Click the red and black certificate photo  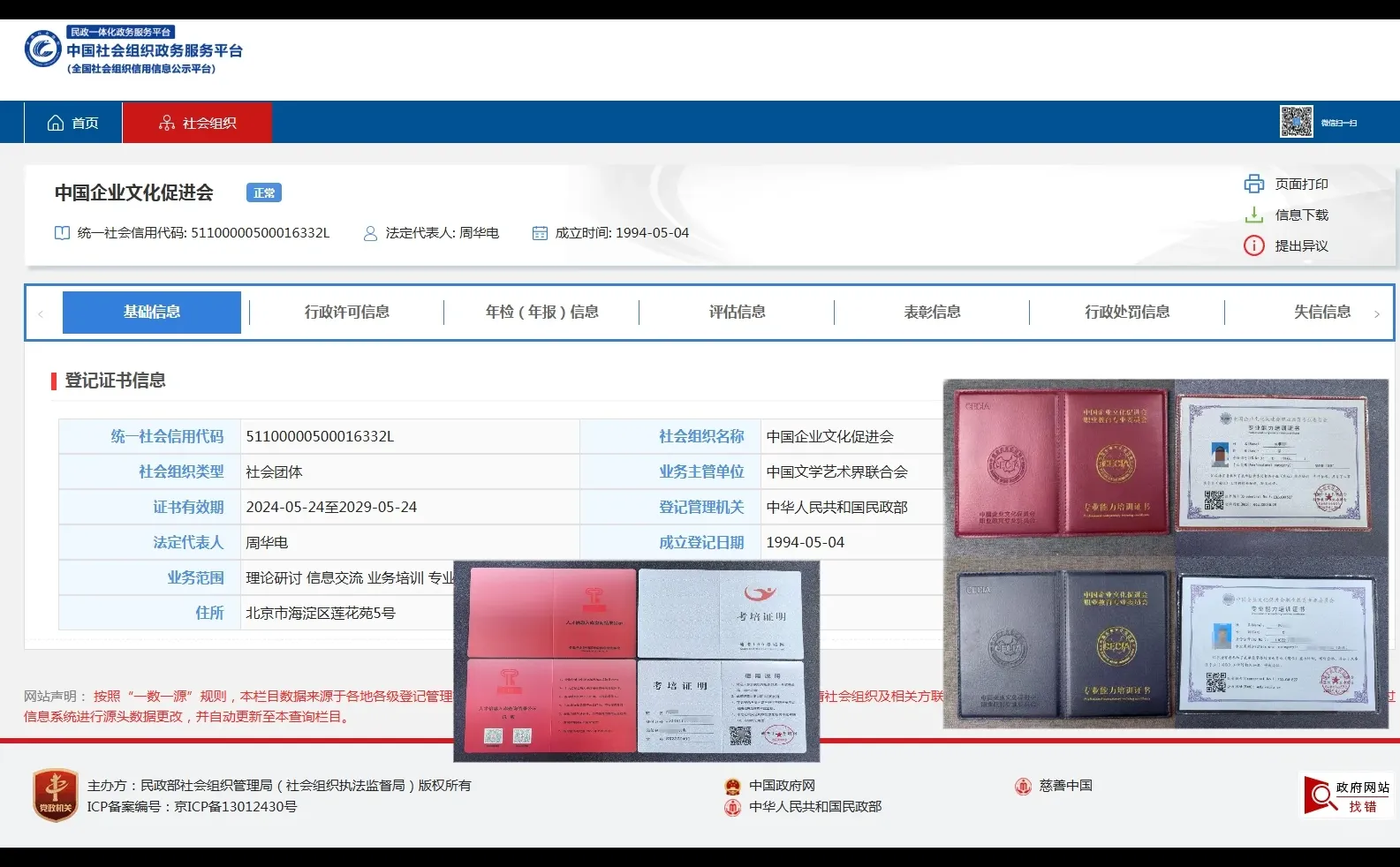[x=1166, y=554]
